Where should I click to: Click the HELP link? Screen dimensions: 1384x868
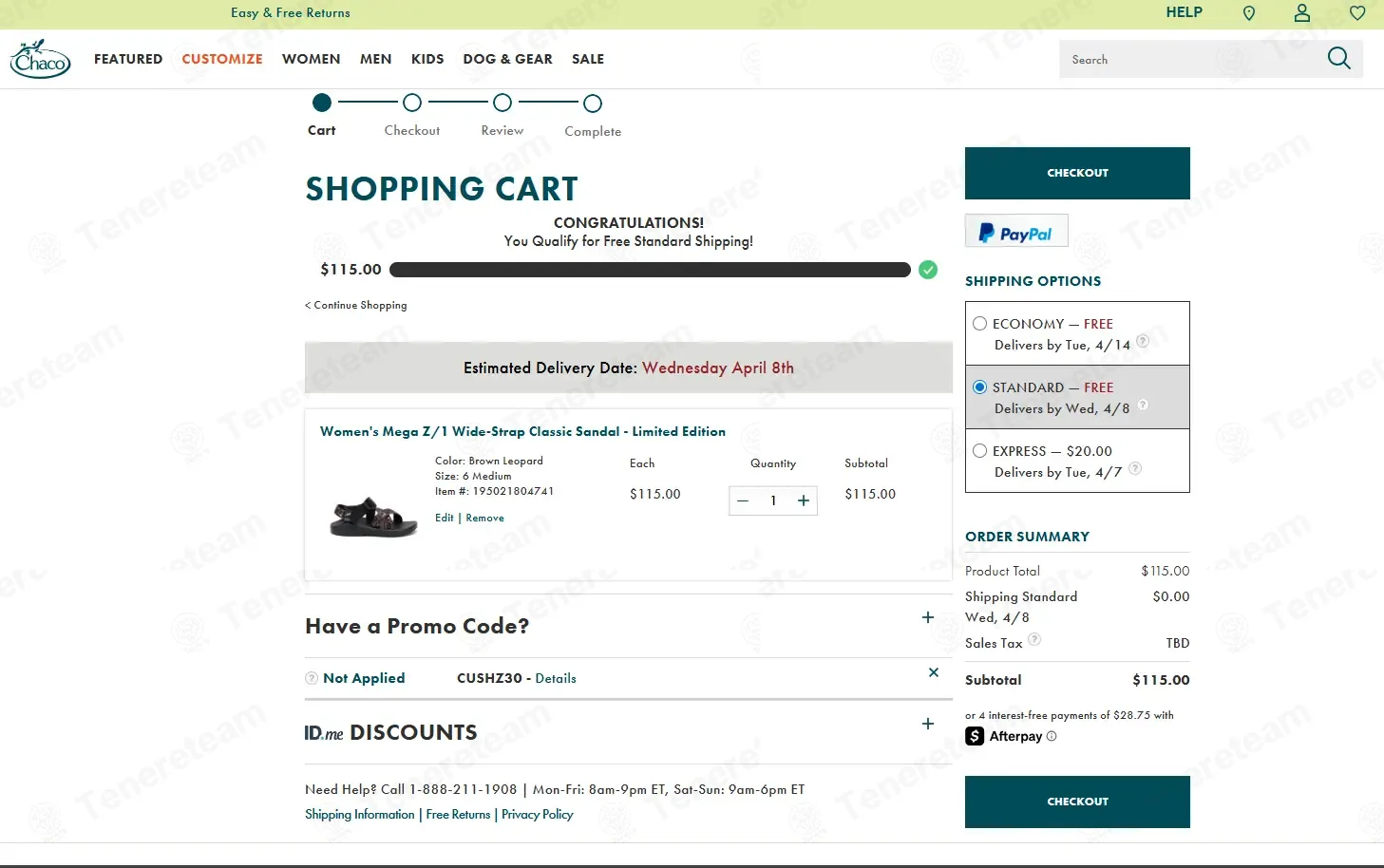pos(1184,12)
